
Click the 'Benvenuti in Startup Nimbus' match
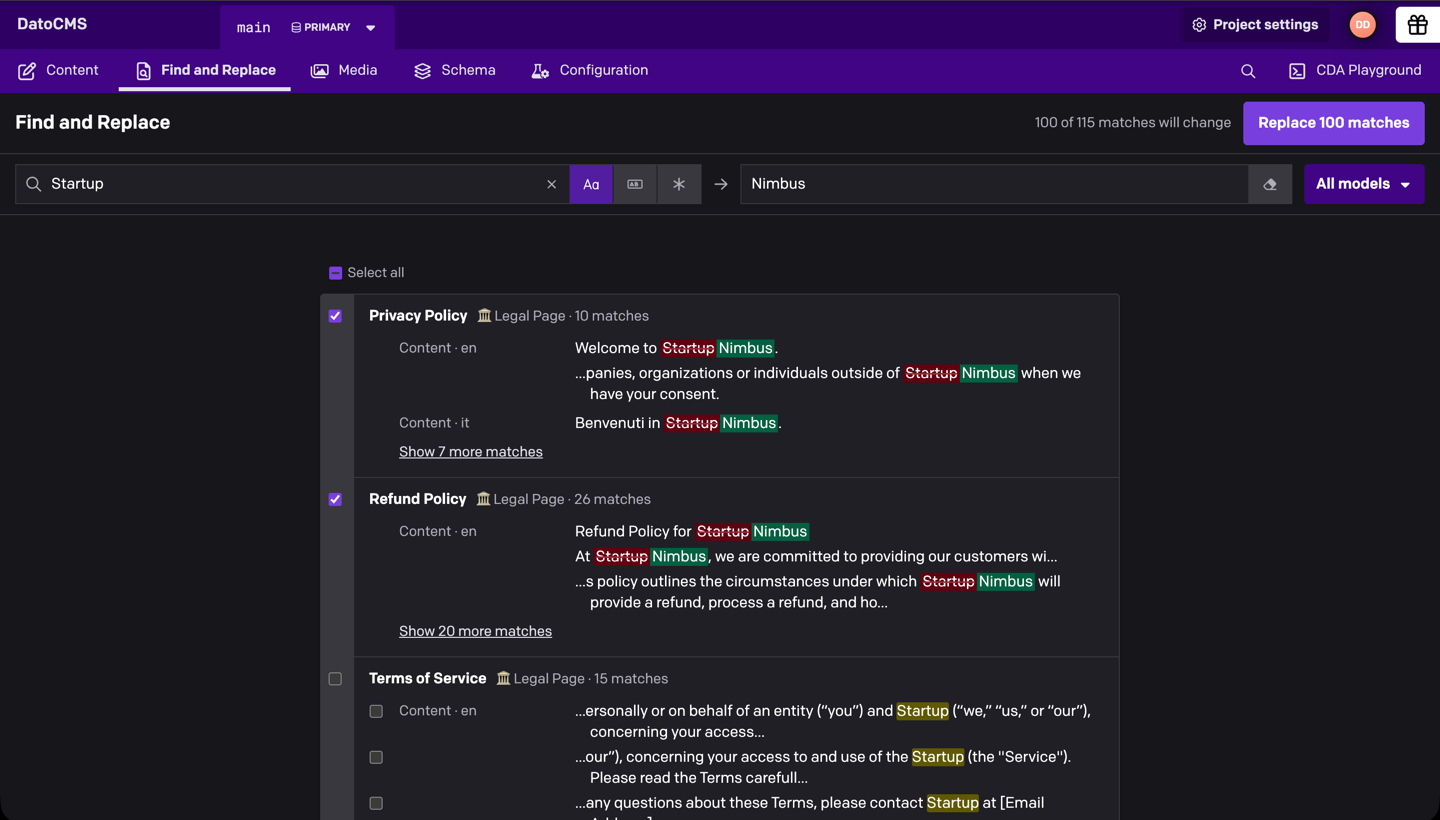click(678, 423)
